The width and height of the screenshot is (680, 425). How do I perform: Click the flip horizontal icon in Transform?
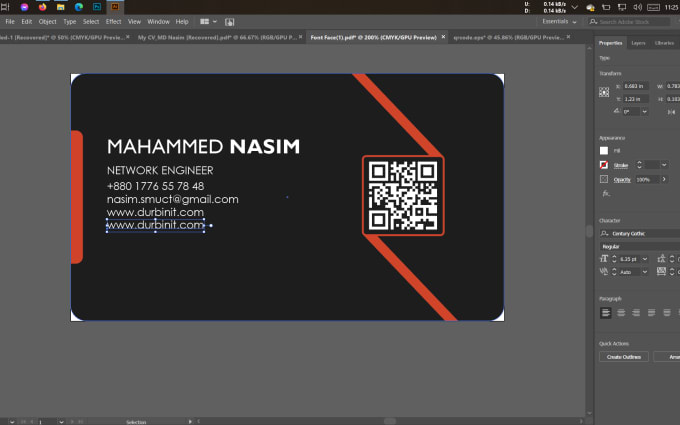click(671, 112)
